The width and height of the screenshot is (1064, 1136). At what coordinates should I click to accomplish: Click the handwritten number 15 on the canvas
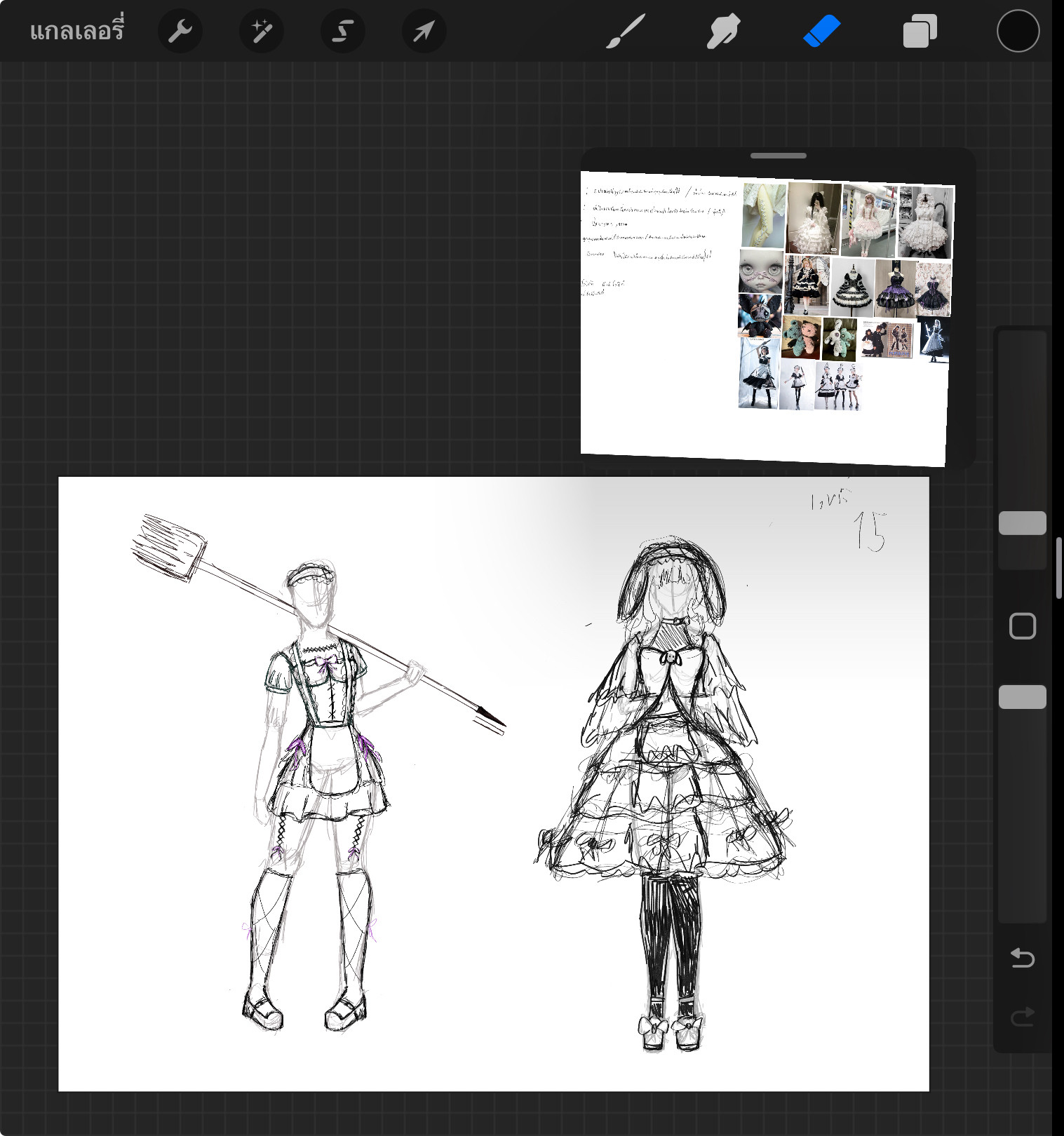coord(870,531)
